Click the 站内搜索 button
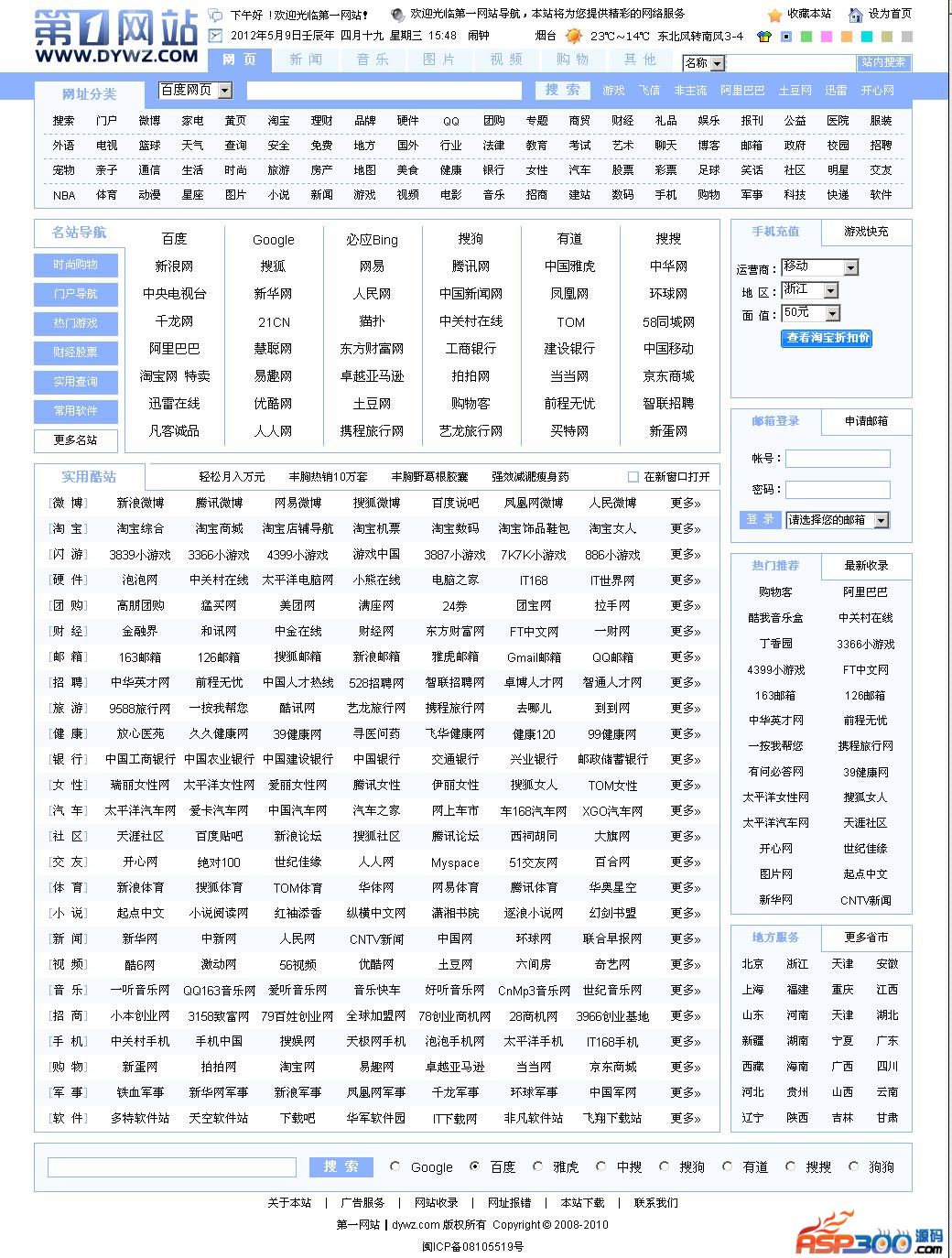Image resolution: width=952 pixels, height=1258 pixels. (883, 62)
